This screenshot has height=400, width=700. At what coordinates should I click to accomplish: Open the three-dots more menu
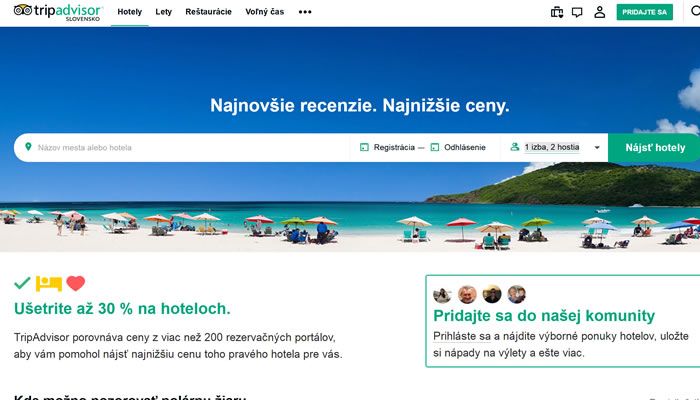305,12
